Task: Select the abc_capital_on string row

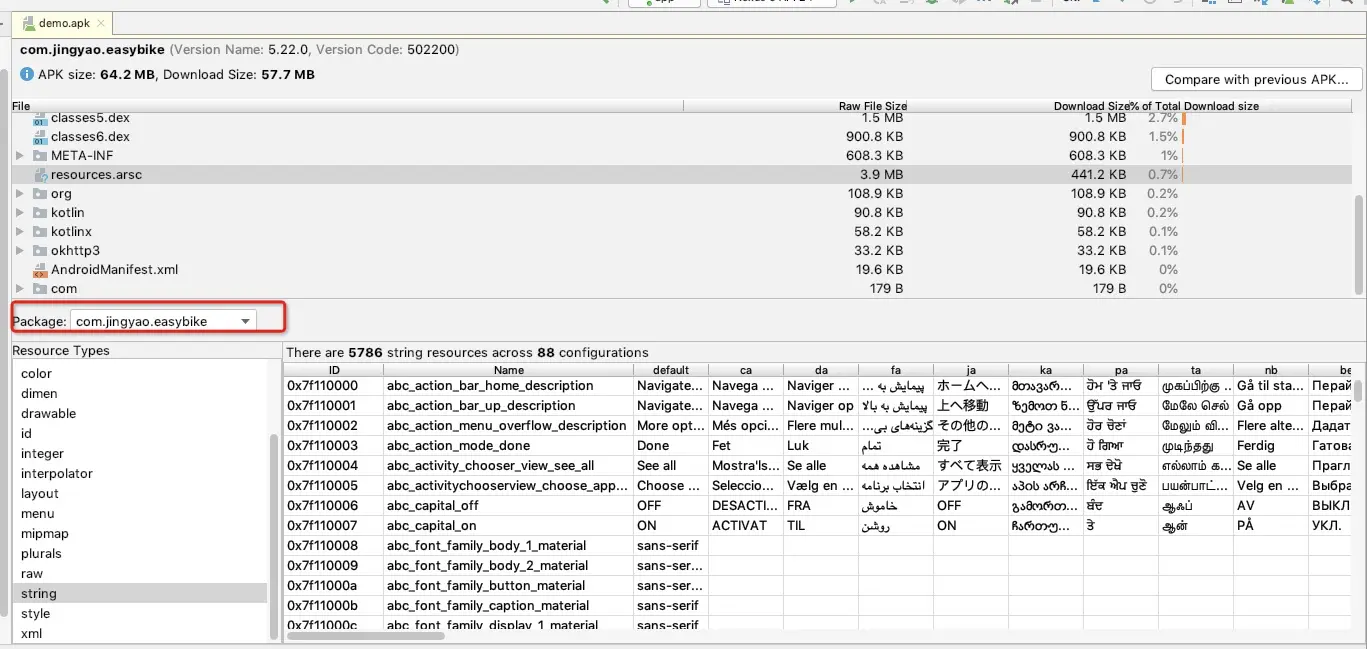Action: click(820, 526)
